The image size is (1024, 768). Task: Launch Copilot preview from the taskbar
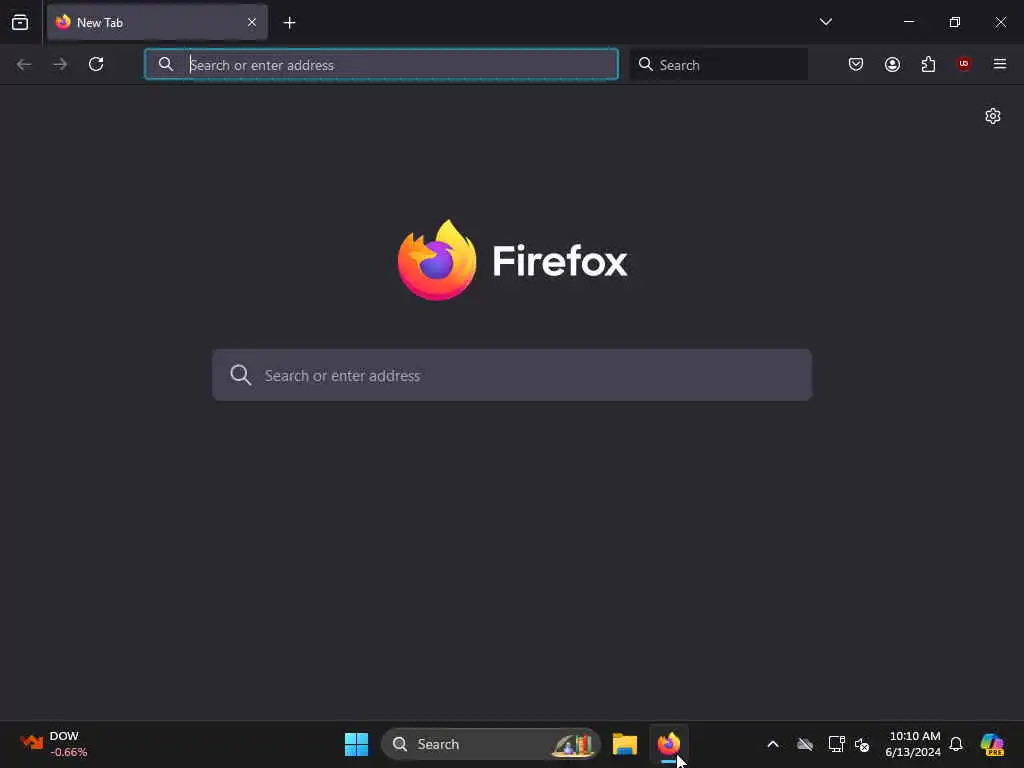pyautogui.click(x=993, y=744)
